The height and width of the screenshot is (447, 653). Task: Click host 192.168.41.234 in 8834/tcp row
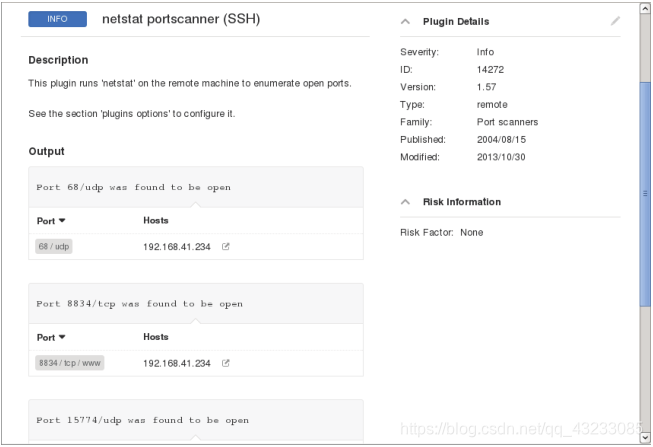177,363
